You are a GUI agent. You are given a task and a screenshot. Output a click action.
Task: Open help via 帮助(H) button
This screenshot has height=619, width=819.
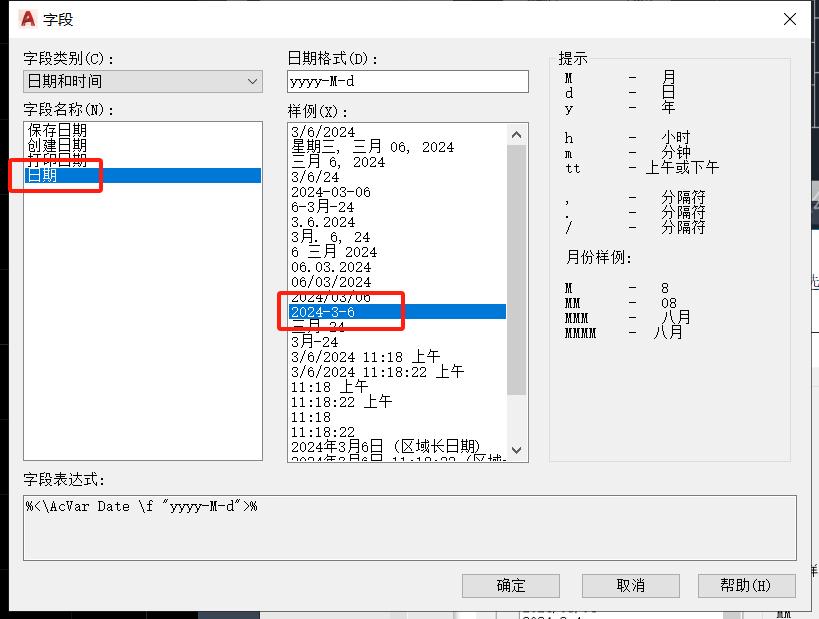pos(748,586)
